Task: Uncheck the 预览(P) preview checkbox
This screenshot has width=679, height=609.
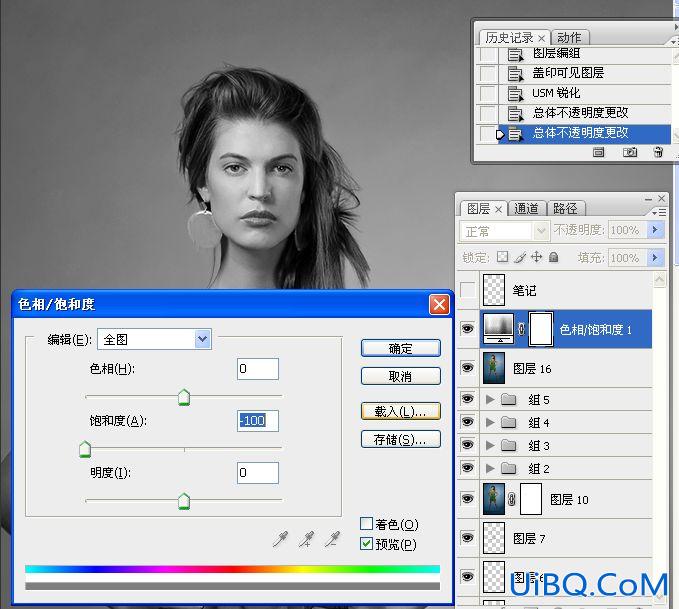Action: (366, 543)
